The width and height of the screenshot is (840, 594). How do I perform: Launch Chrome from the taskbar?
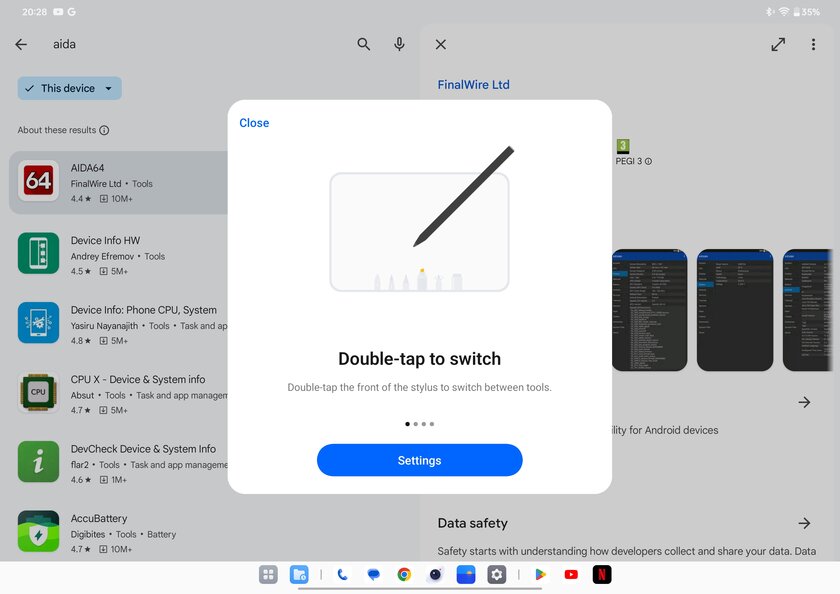click(404, 575)
